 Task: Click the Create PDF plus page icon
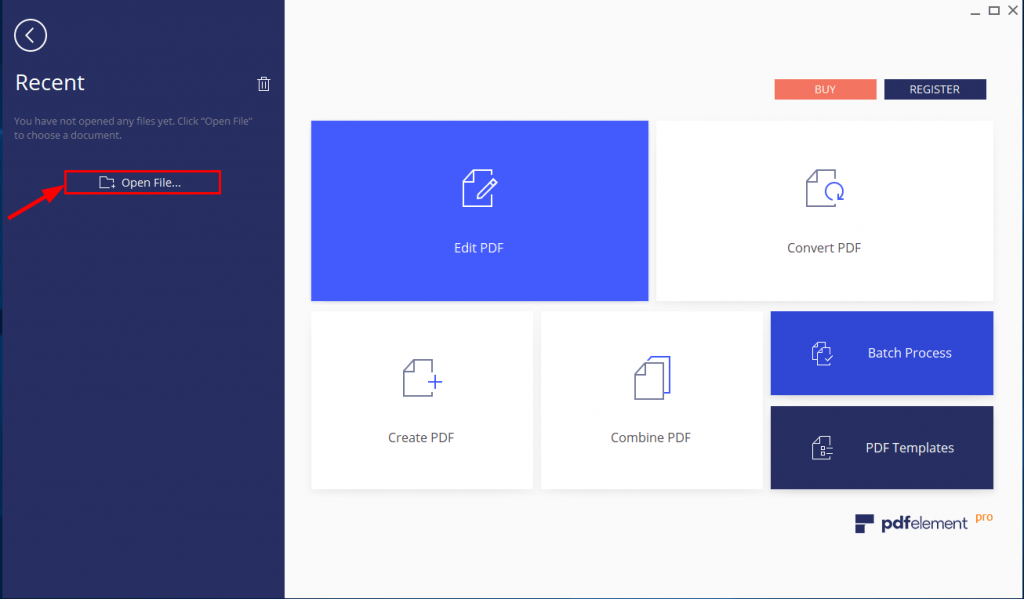coord(422,378)
